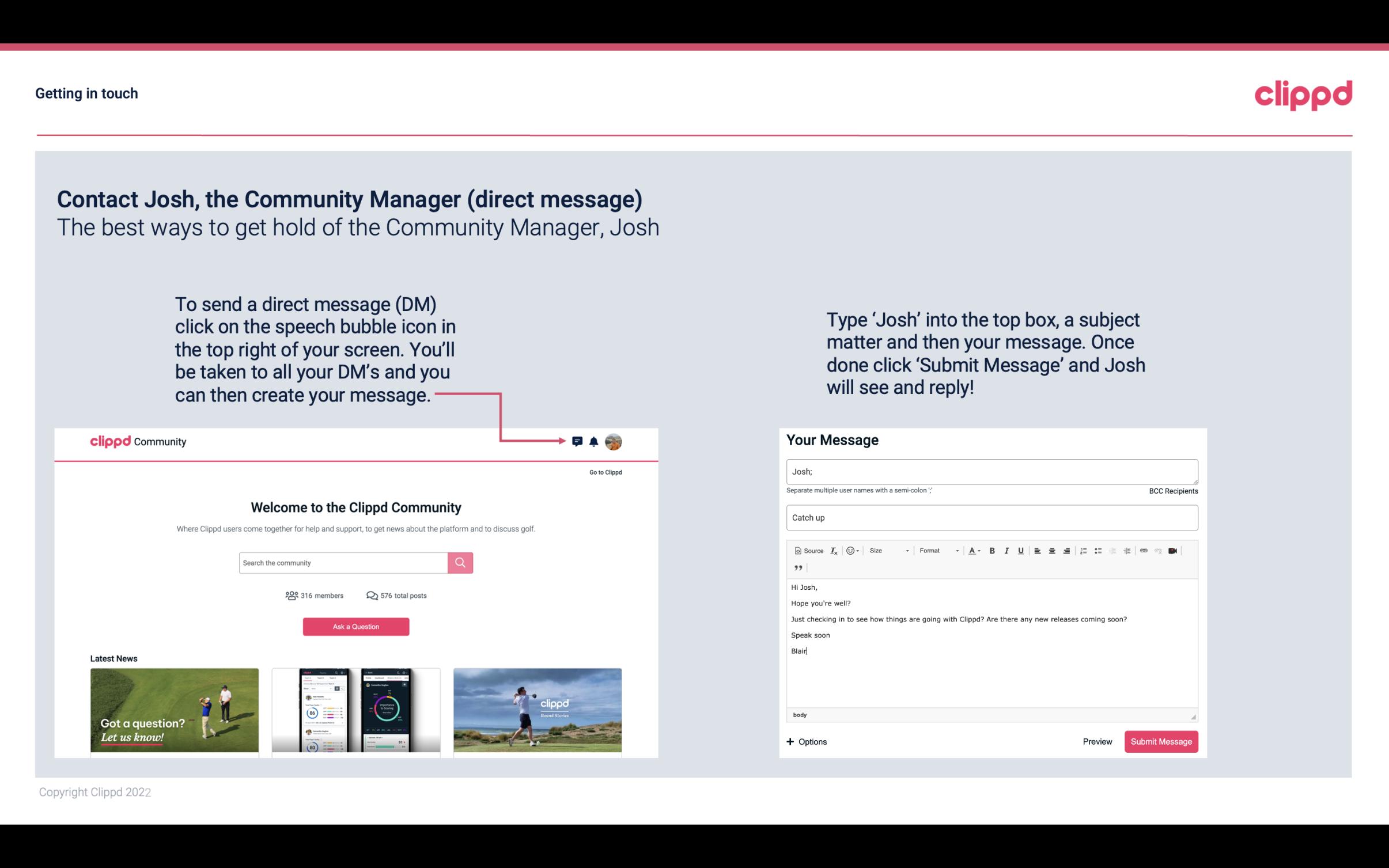Click the blockquote quotation mark icon
The width and height of the screenshot is (1389, 868).
pos(796,568)
